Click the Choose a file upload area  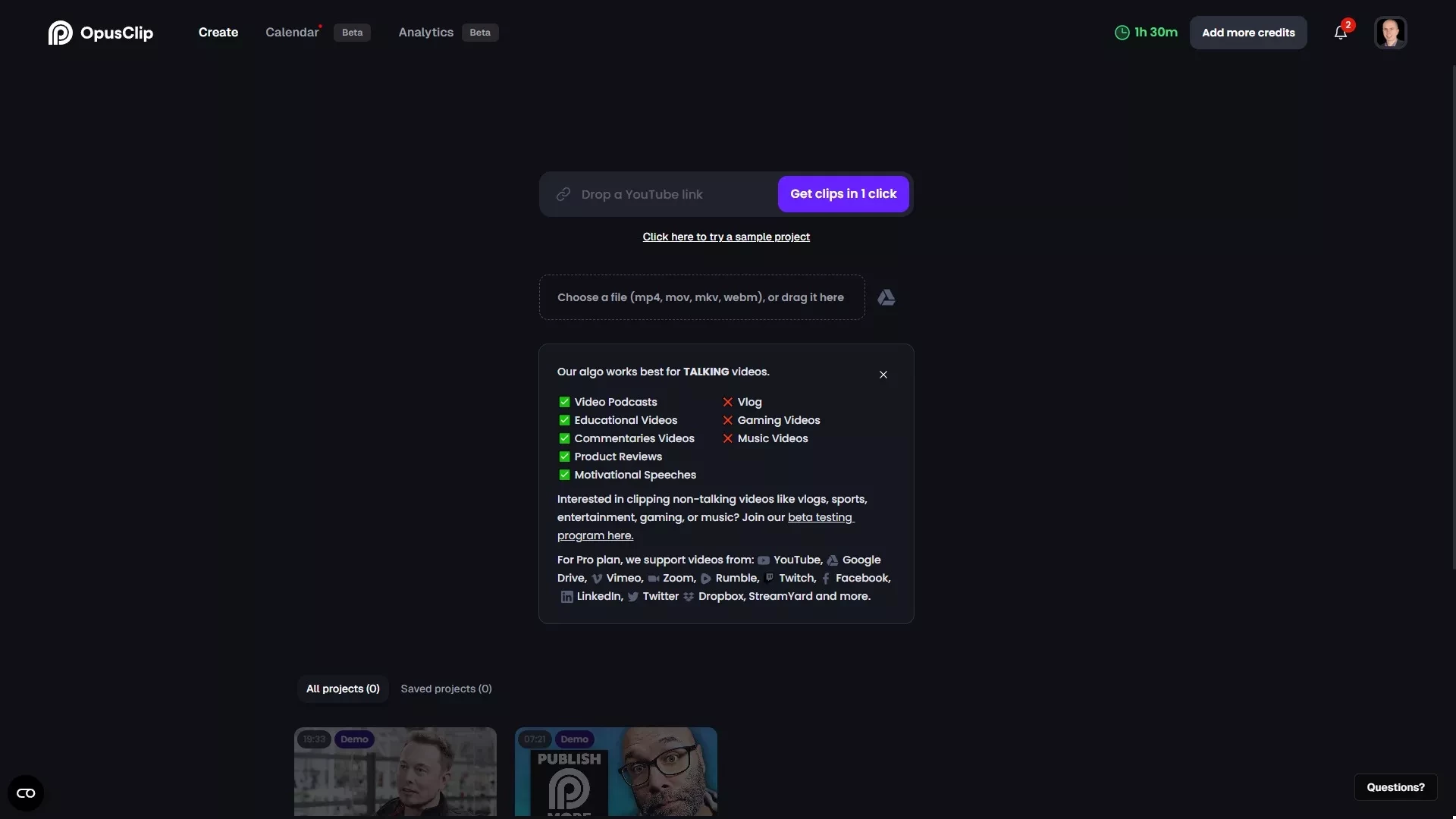pyautogui.click(x=701, y=297)
